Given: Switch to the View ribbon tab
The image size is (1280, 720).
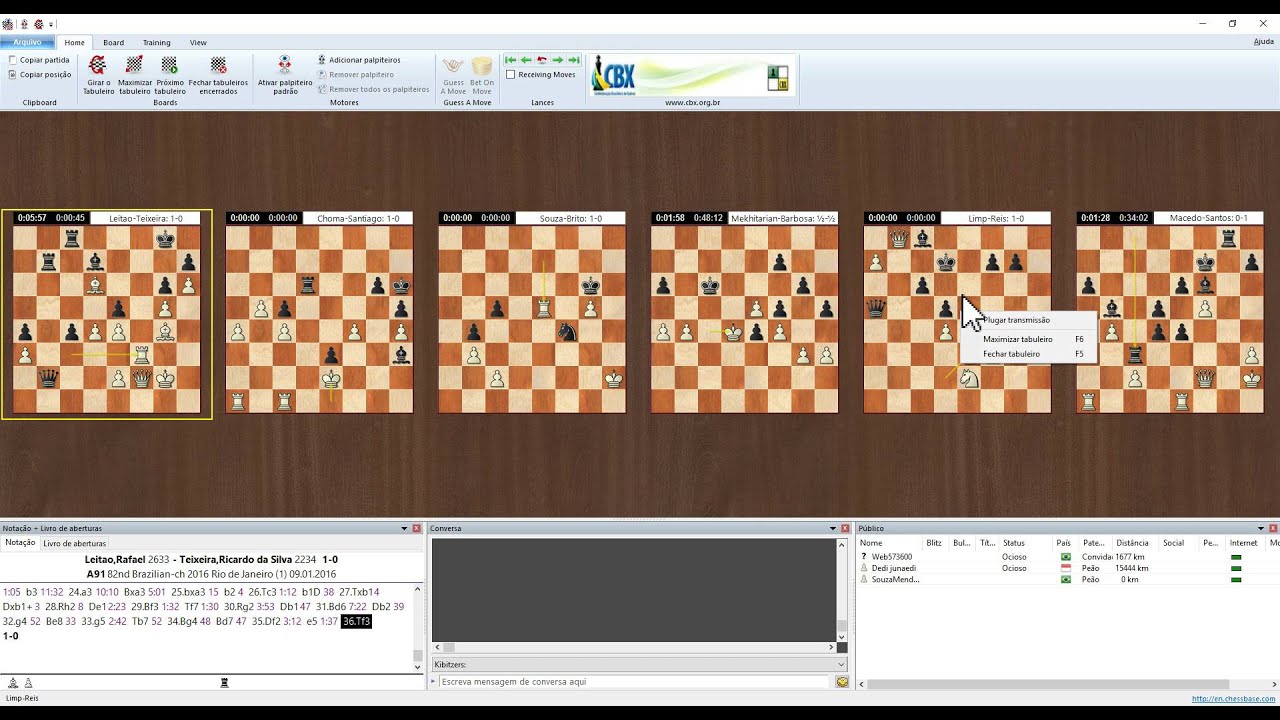Looking at the screenshot, I should tap(198, 42).
